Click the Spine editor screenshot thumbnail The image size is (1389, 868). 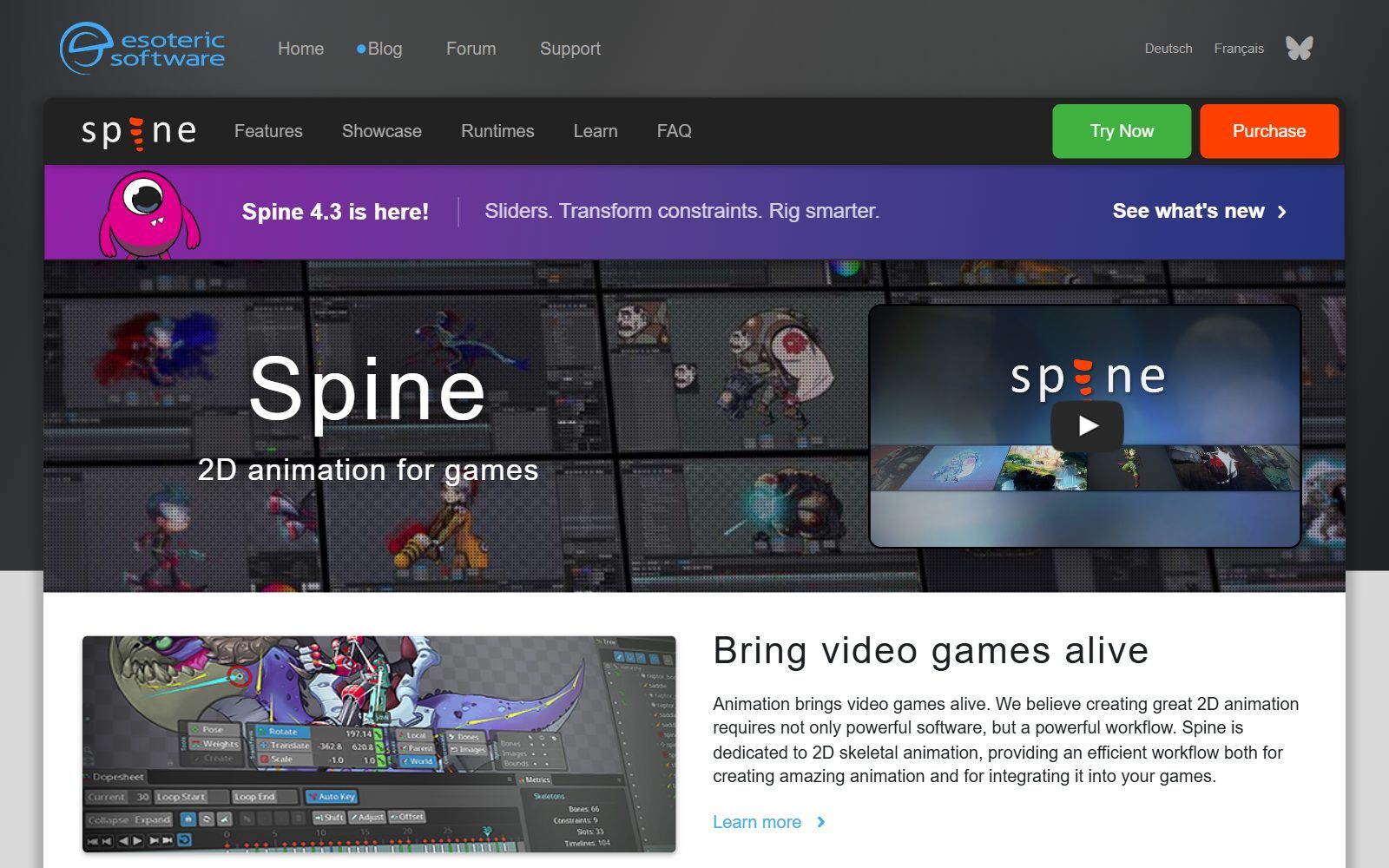[x=379, y=744]
